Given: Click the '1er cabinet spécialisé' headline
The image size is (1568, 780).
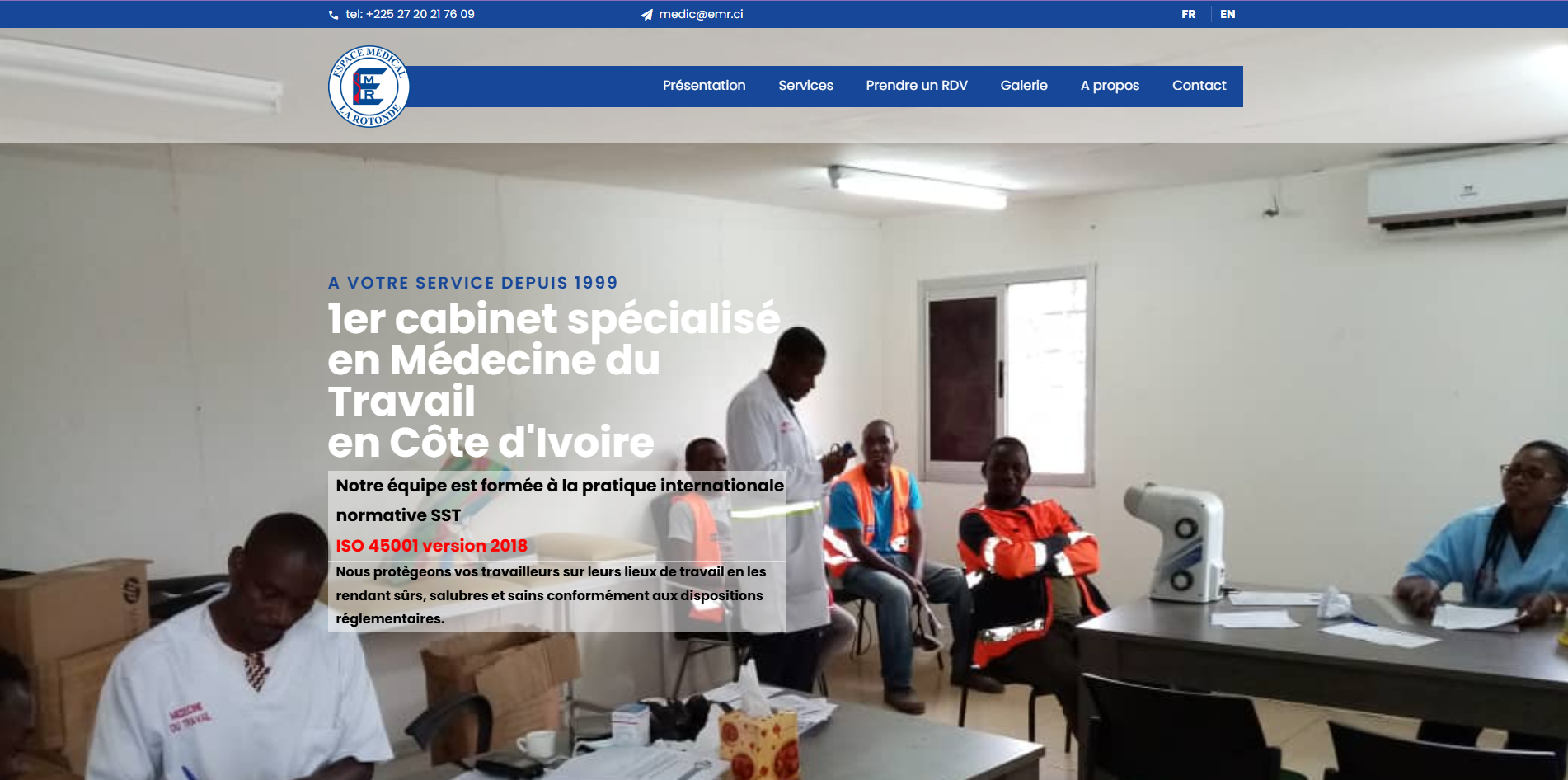Looking at the screenshot, I should 553,319.
